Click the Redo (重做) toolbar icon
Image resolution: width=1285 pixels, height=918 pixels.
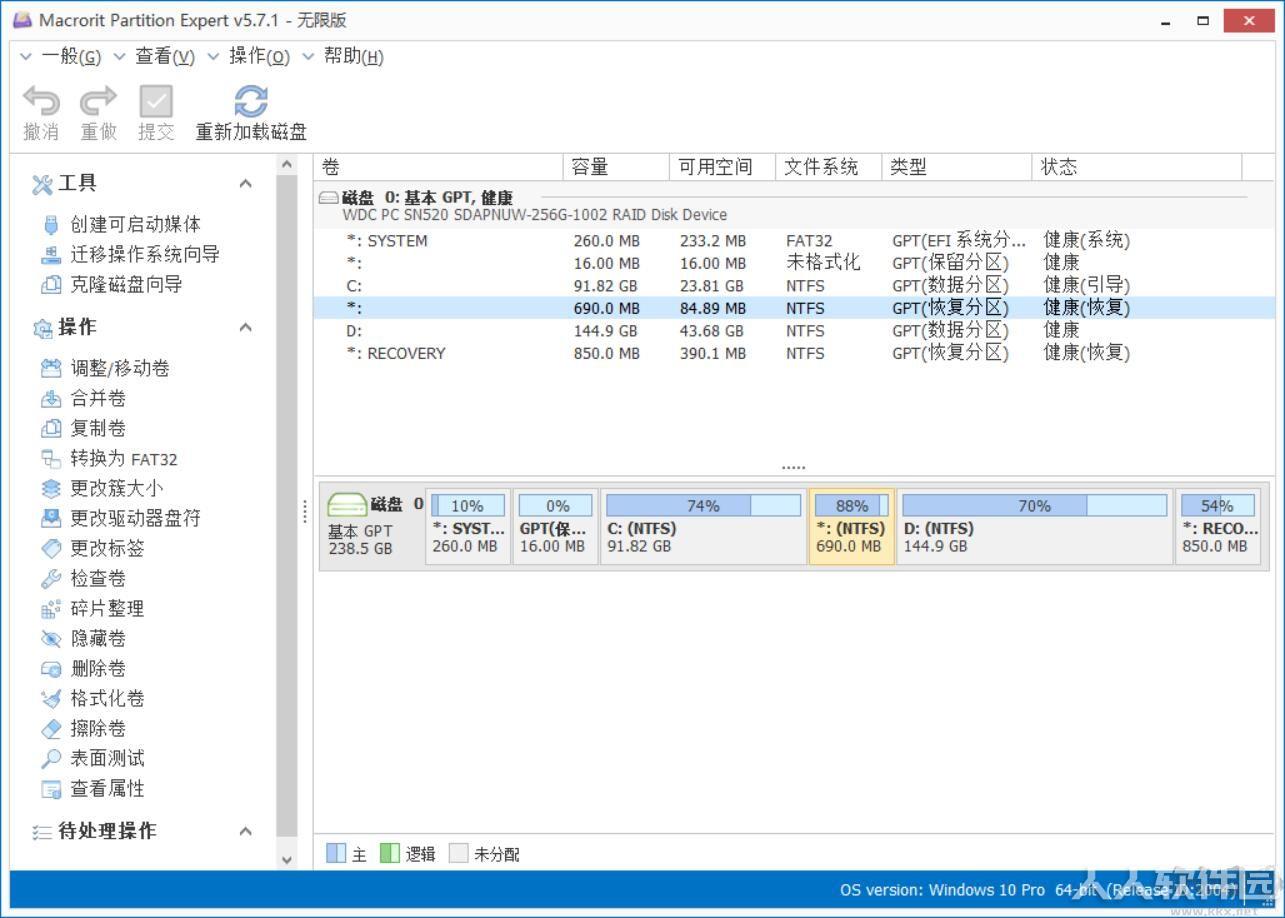click(98, 101)
